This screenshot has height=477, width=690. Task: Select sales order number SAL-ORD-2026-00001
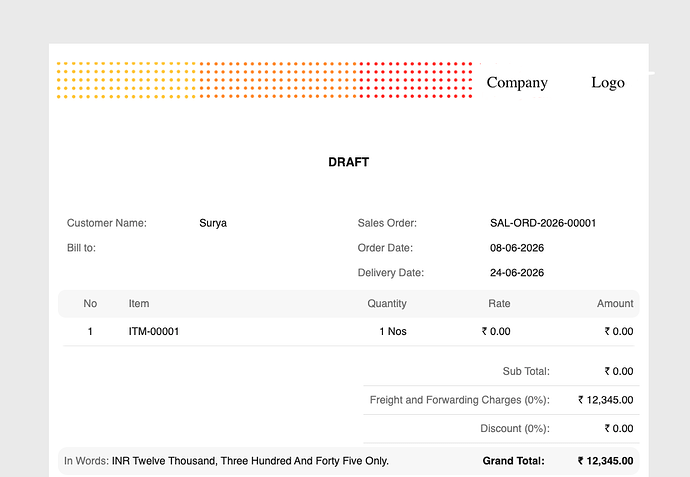tap(543, 223)
